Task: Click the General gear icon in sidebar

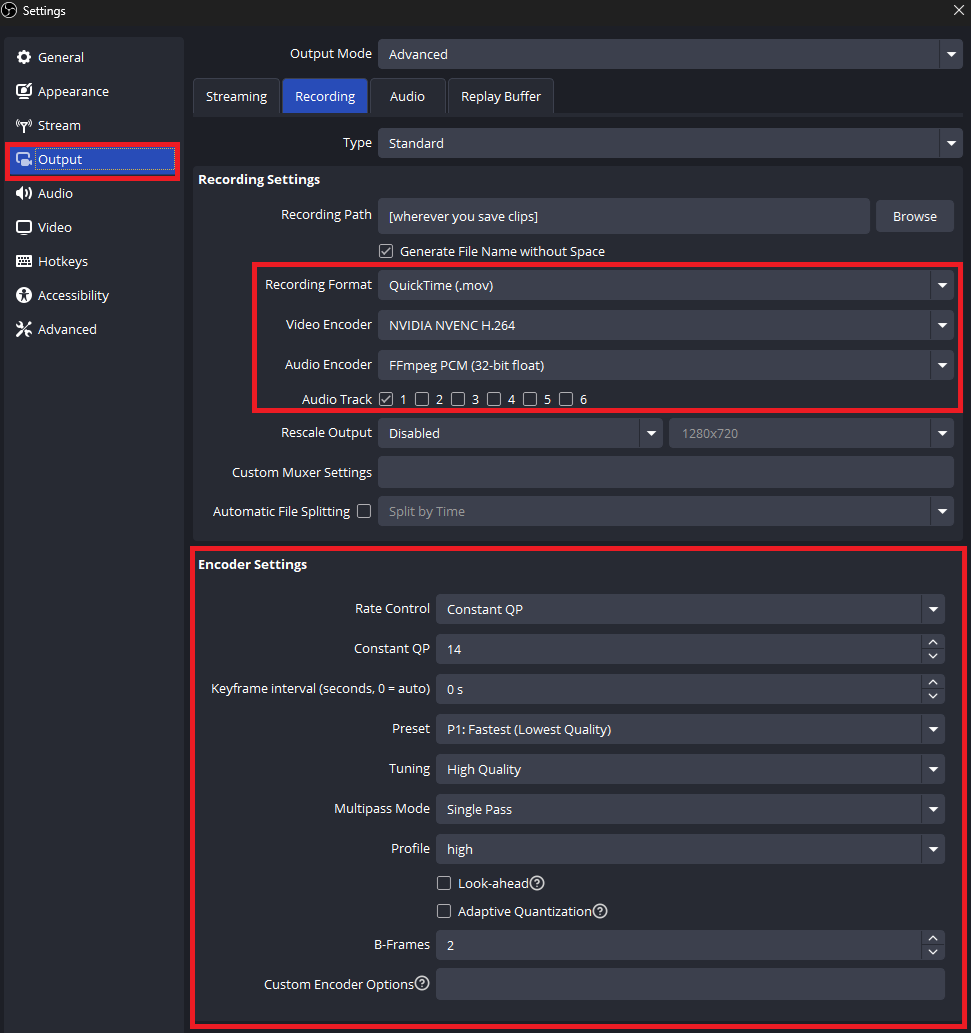Action: click(24, 58)
